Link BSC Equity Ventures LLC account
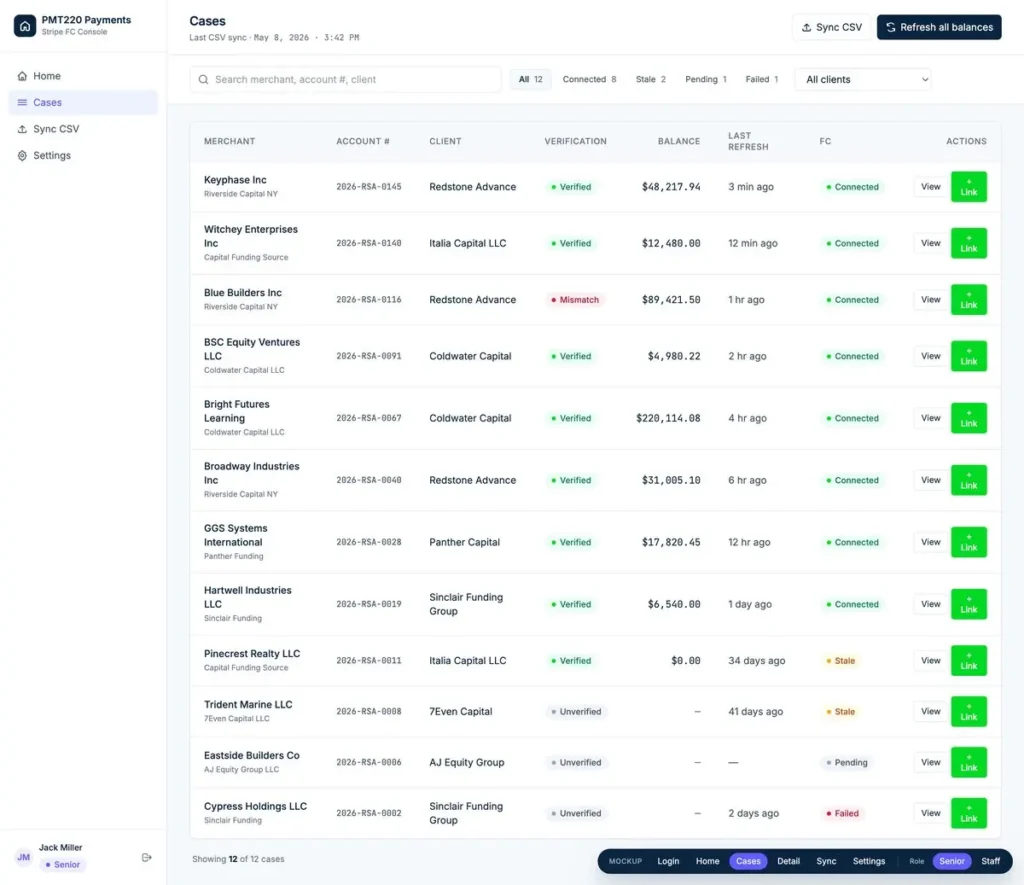Viewport: 1024px width, 885px height. coord(968,356)
